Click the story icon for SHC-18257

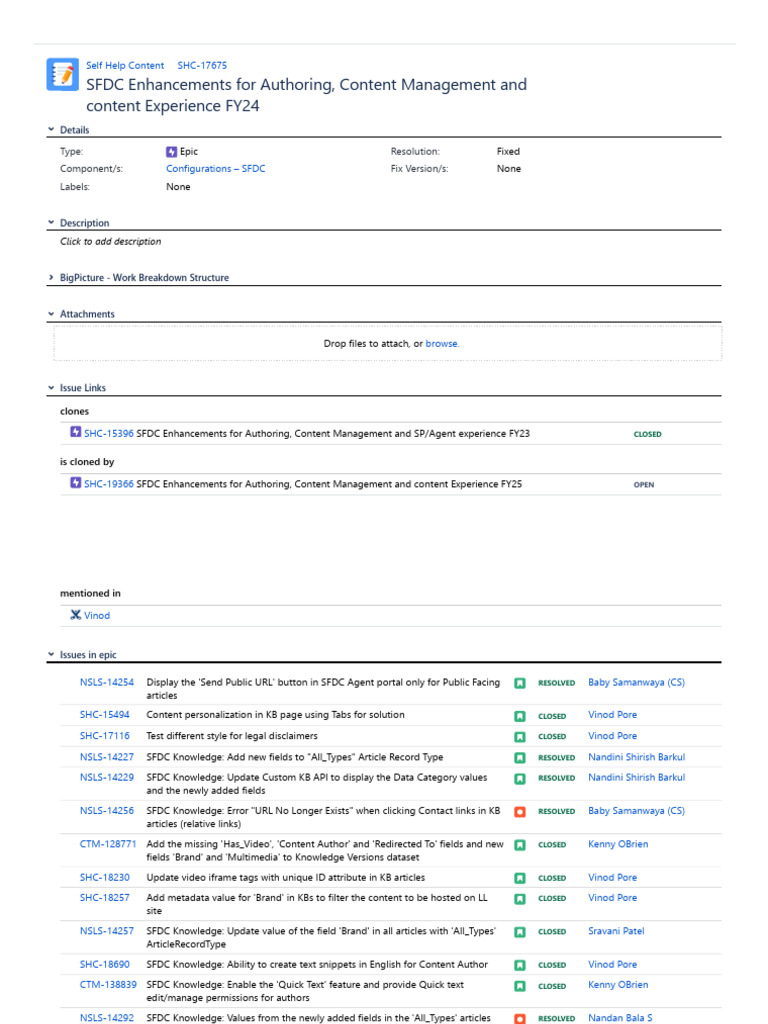pos(520,899)
